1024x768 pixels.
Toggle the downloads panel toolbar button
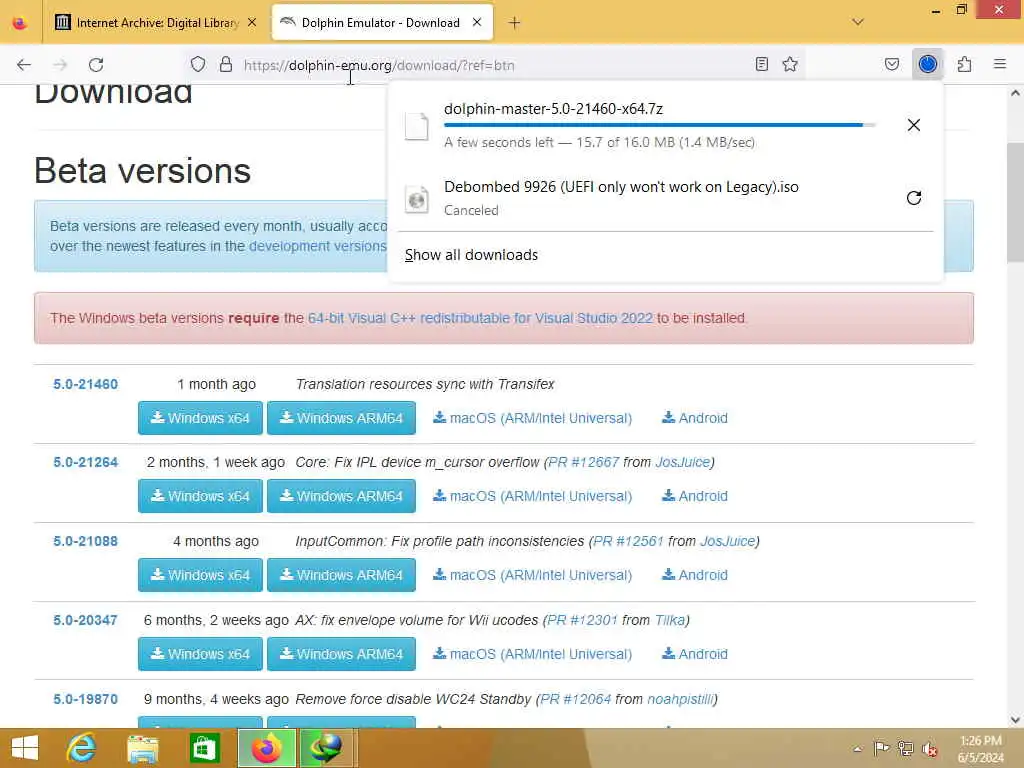pyautogui.click(x=927, y=64)
